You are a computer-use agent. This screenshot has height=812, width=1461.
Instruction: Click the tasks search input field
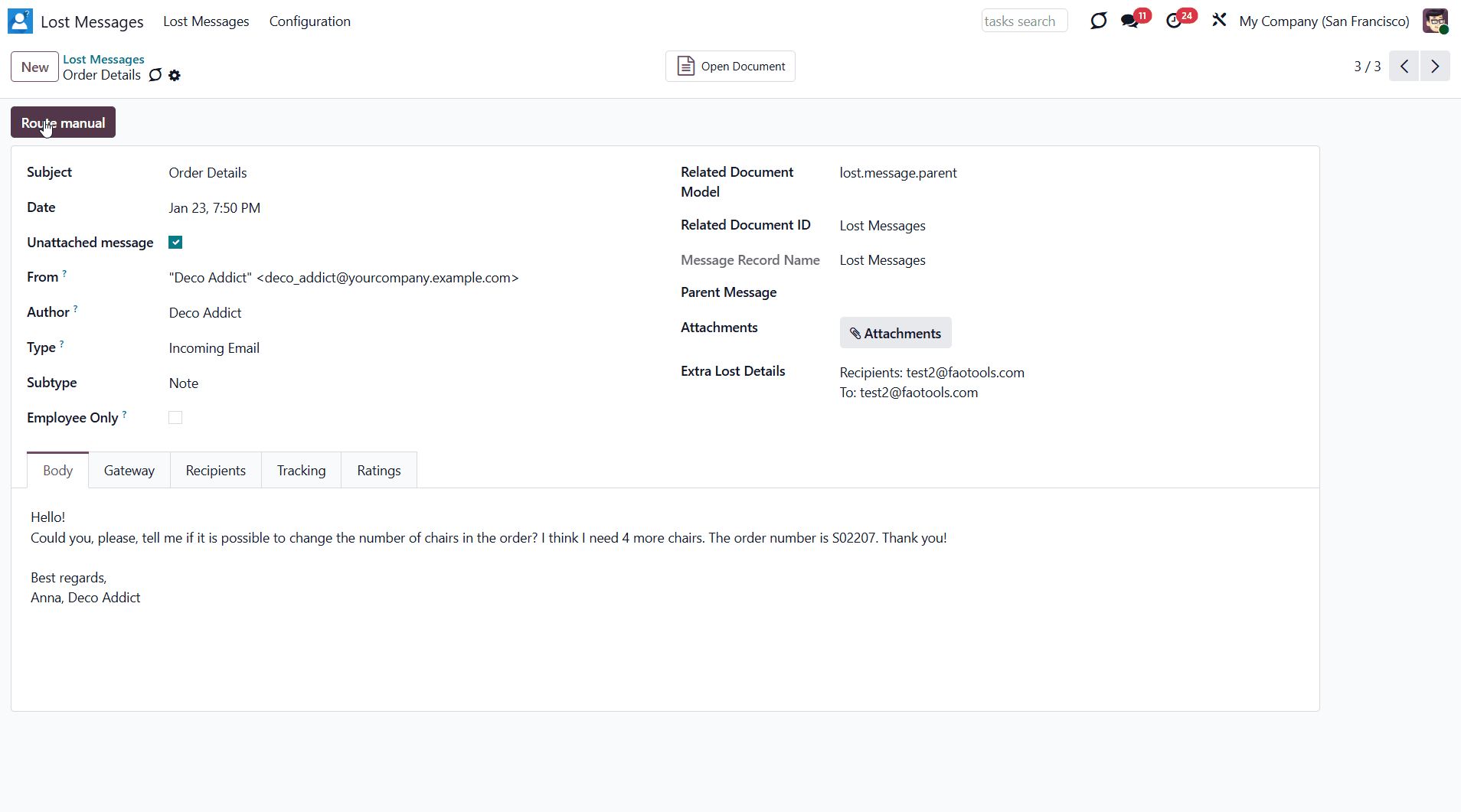[1024, 21]
